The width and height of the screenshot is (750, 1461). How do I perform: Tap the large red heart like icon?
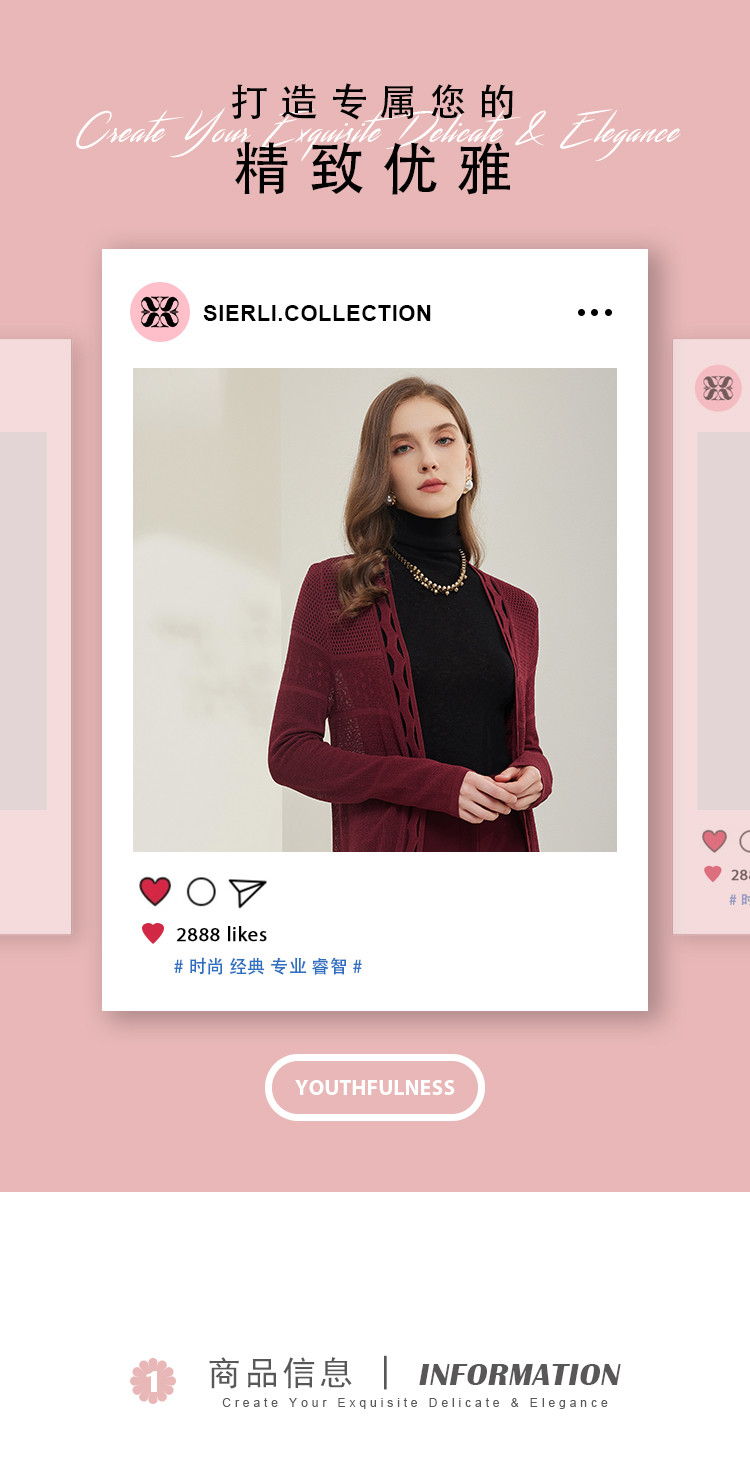[x=155, y=891]
